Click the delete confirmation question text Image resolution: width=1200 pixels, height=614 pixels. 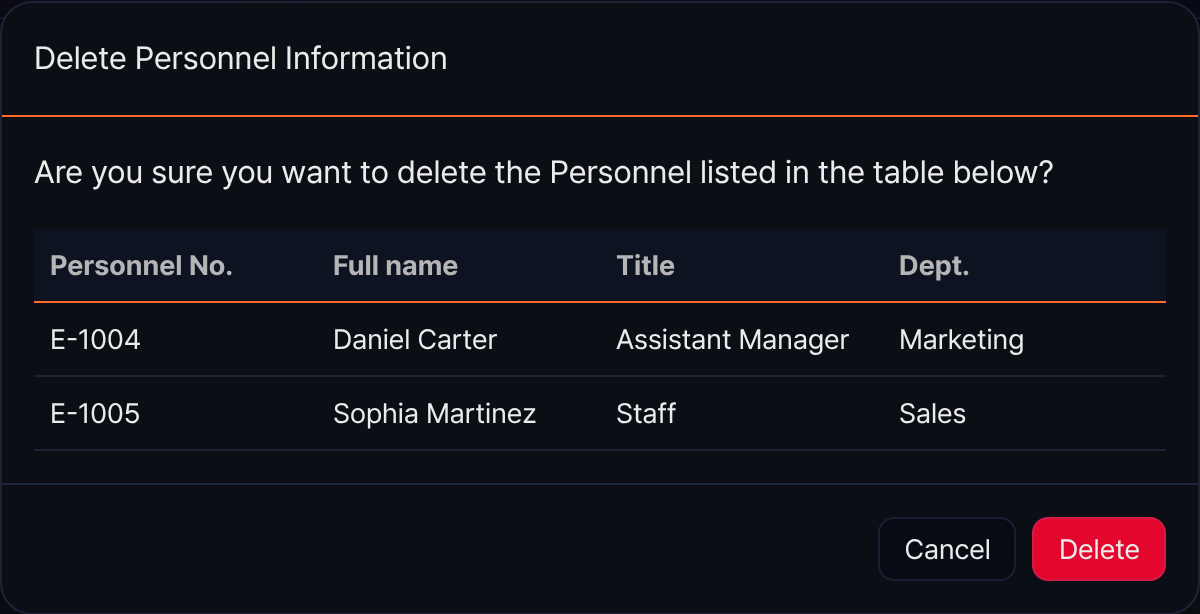[x=544, y=173]
